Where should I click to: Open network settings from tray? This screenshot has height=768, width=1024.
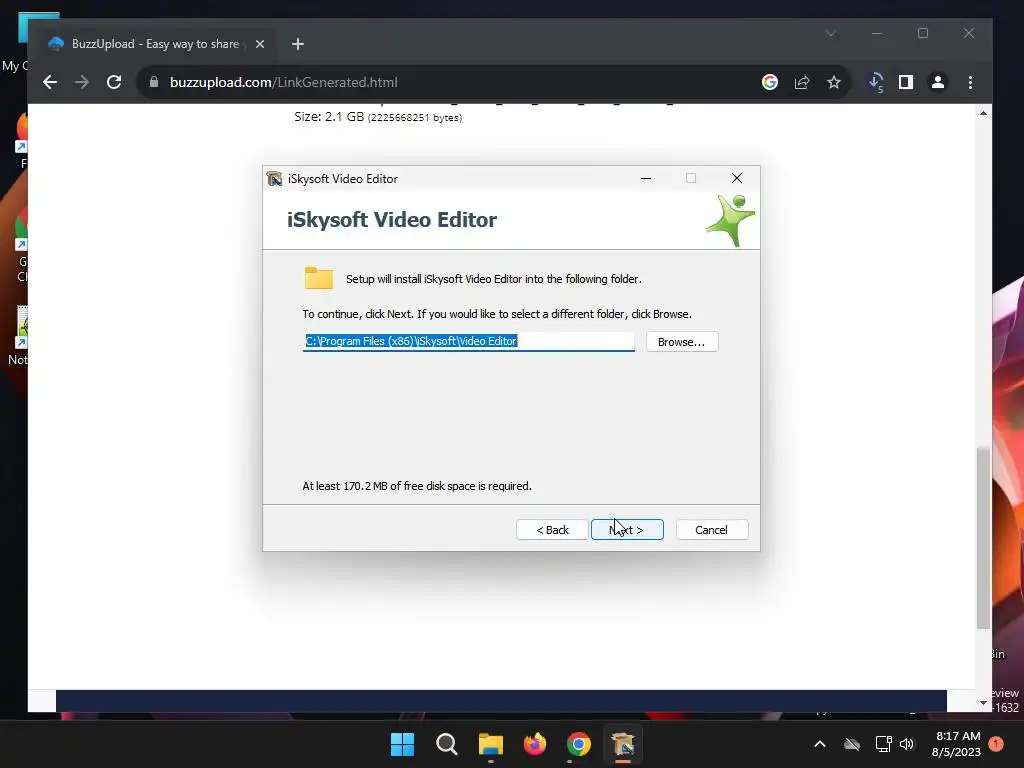tap(884, 744)
